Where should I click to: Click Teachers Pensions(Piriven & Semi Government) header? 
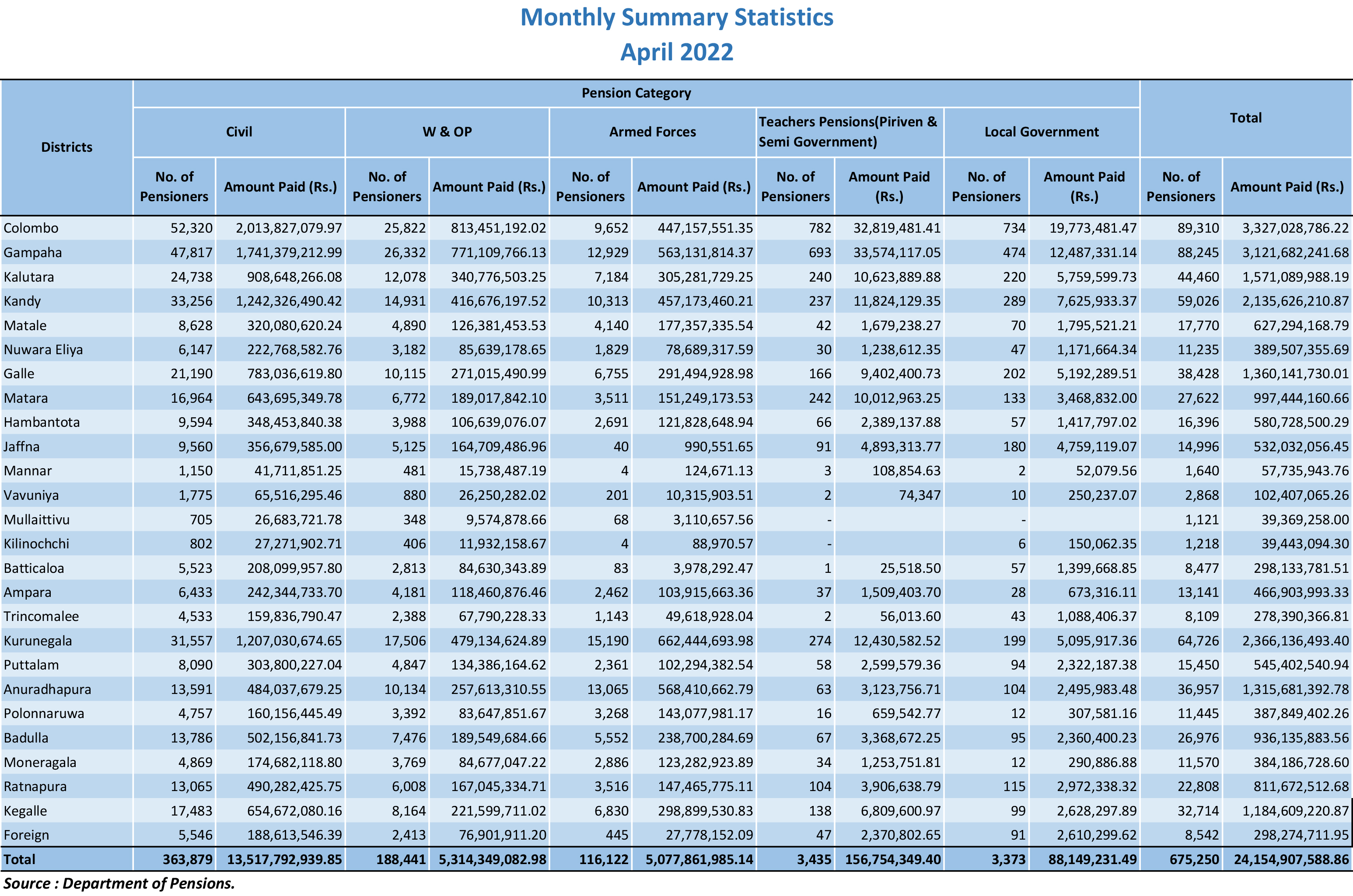(848, 132)
